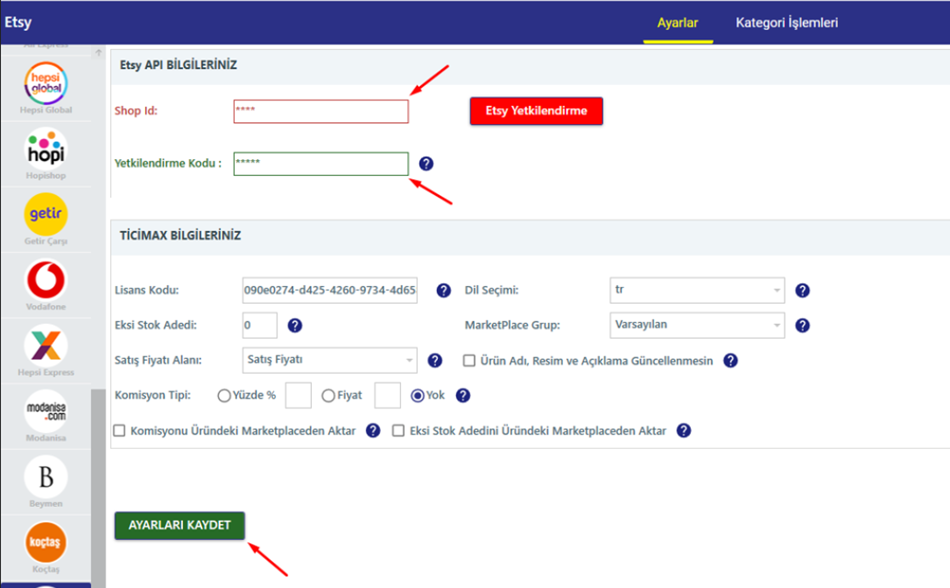The height and width of the screenshot is (588, 950).
Task: Check Komisyonu Üründeki Marketplaceden Aktar
Action: point(119,431)
